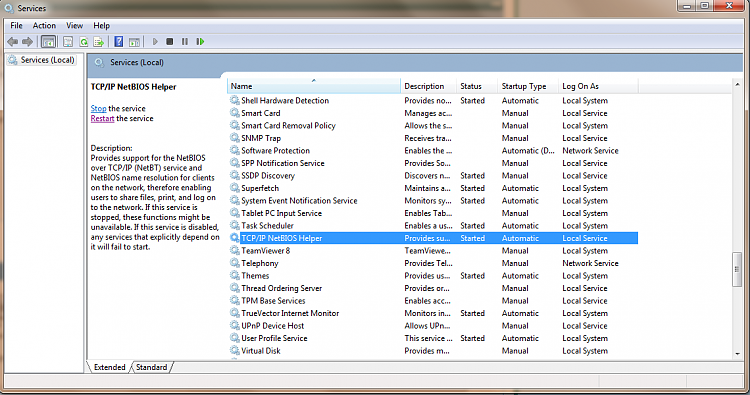Click the gear icon beside TPM Base Services

(234, 300)
